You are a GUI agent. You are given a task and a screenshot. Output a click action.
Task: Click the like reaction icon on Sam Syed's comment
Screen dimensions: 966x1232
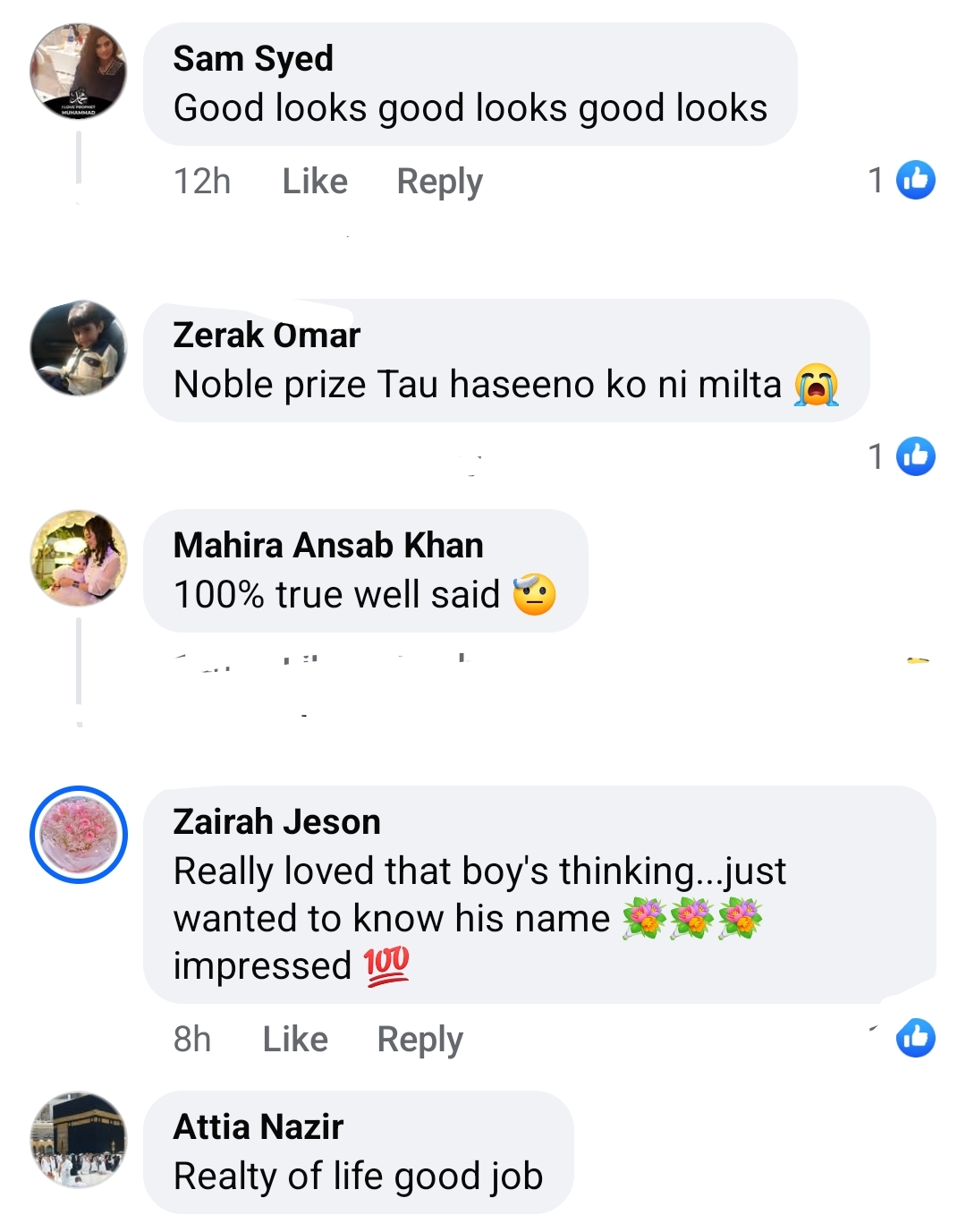915,180
